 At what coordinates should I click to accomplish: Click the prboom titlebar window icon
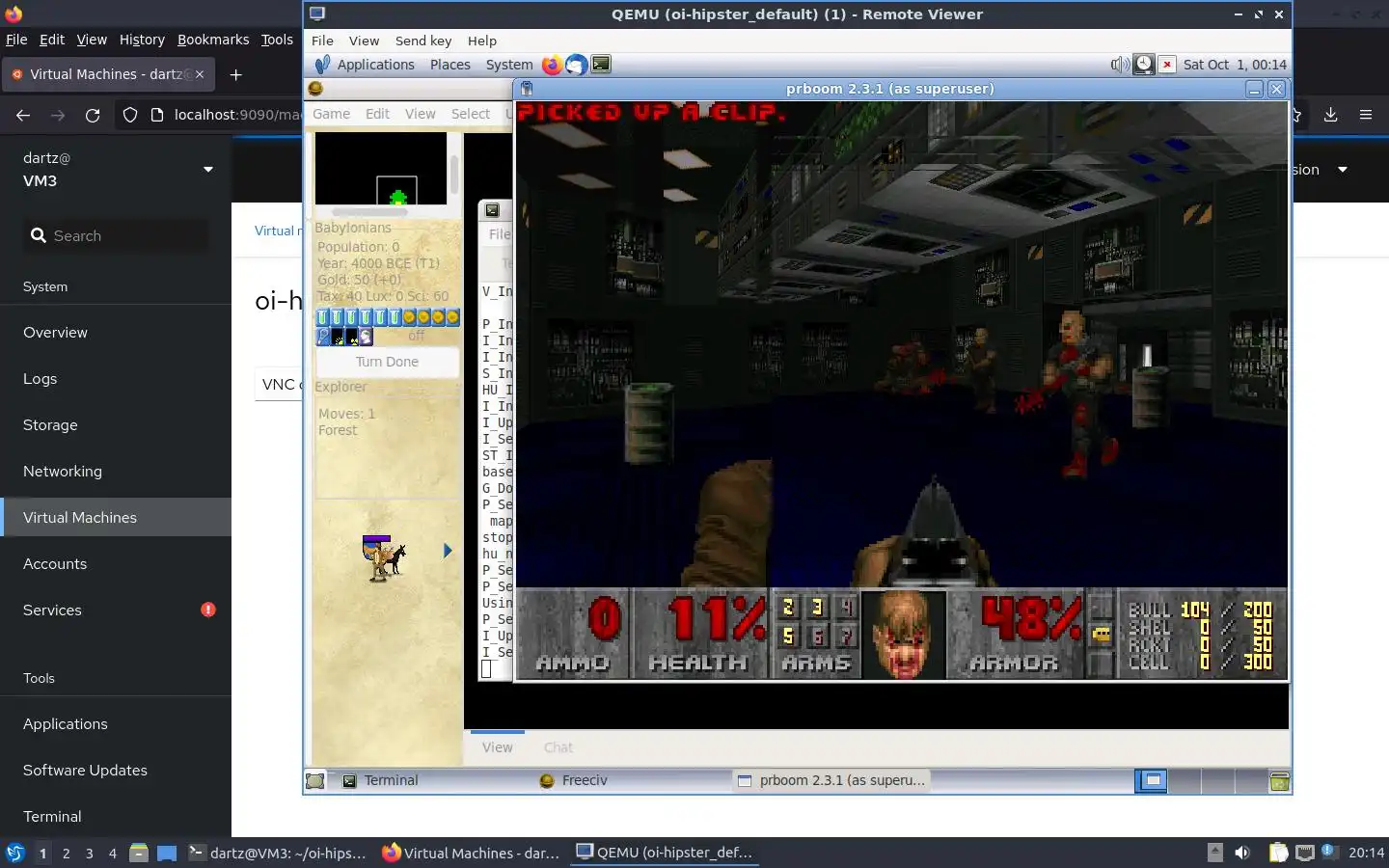coord(527,89)
